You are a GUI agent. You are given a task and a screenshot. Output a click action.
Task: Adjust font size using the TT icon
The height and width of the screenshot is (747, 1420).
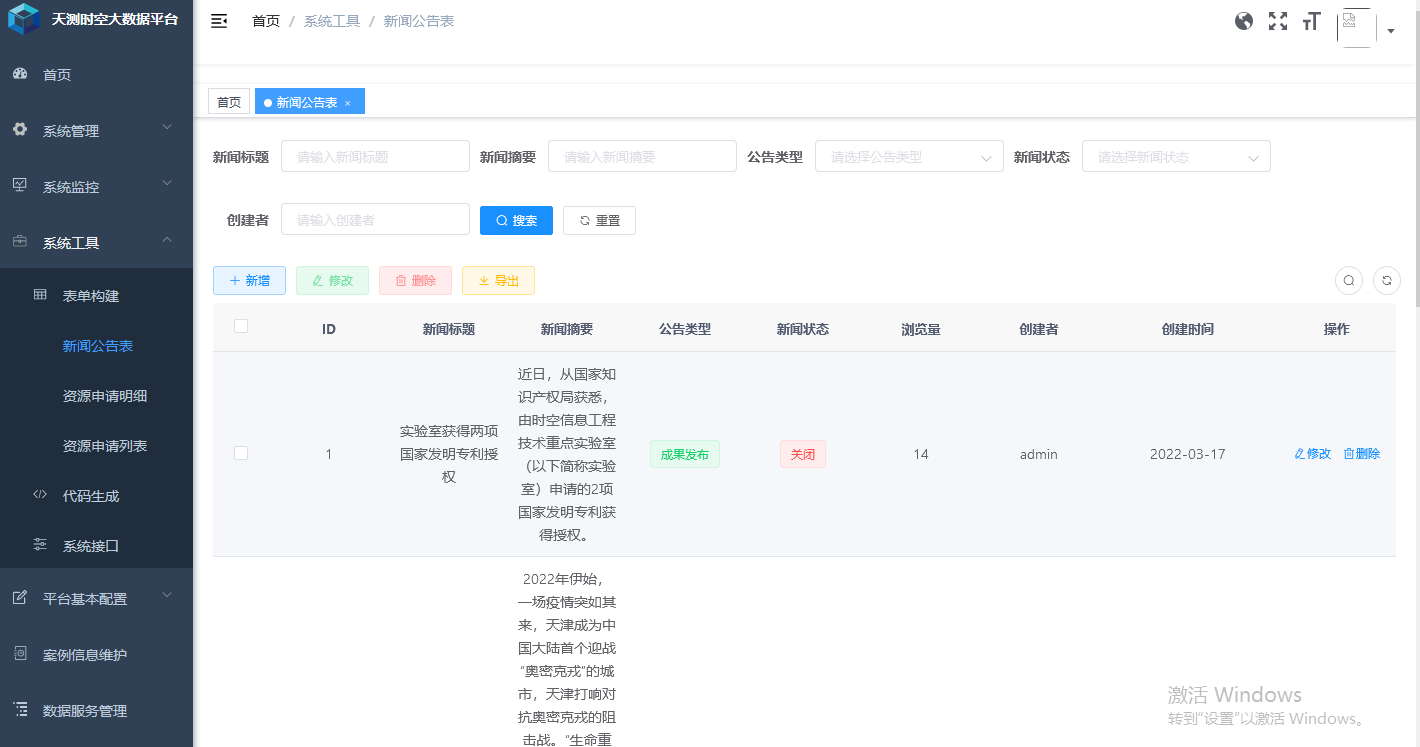1311,20
